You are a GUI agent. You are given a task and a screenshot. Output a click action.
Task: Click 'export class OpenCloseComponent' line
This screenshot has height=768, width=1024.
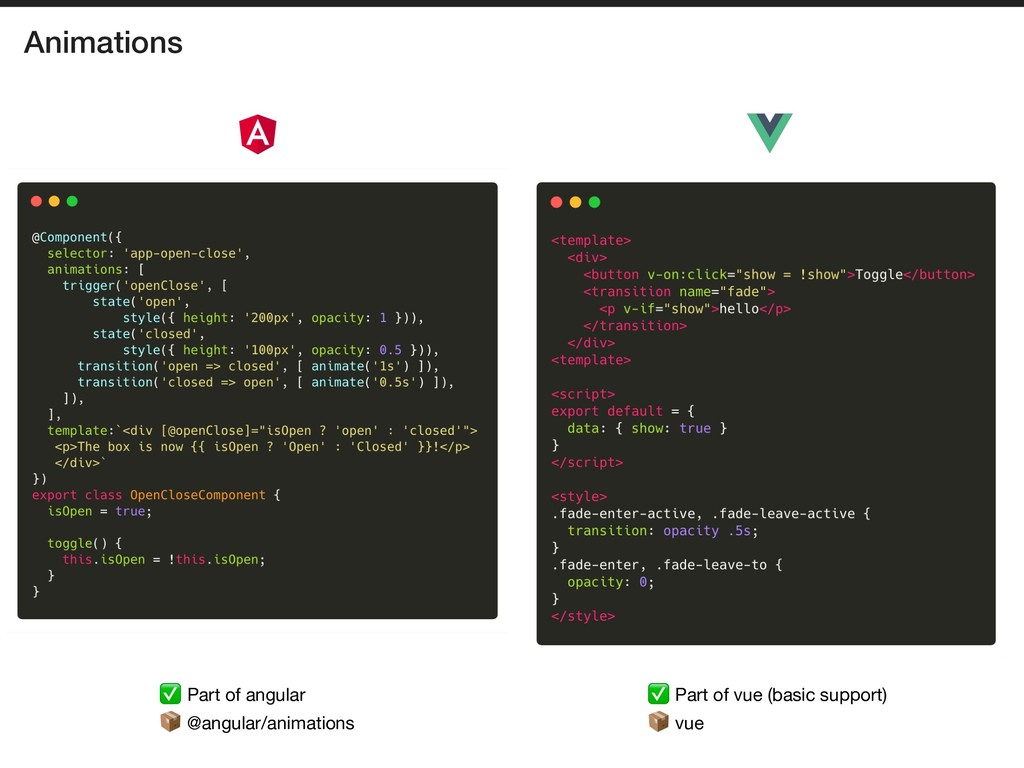[x=156, y=495]
